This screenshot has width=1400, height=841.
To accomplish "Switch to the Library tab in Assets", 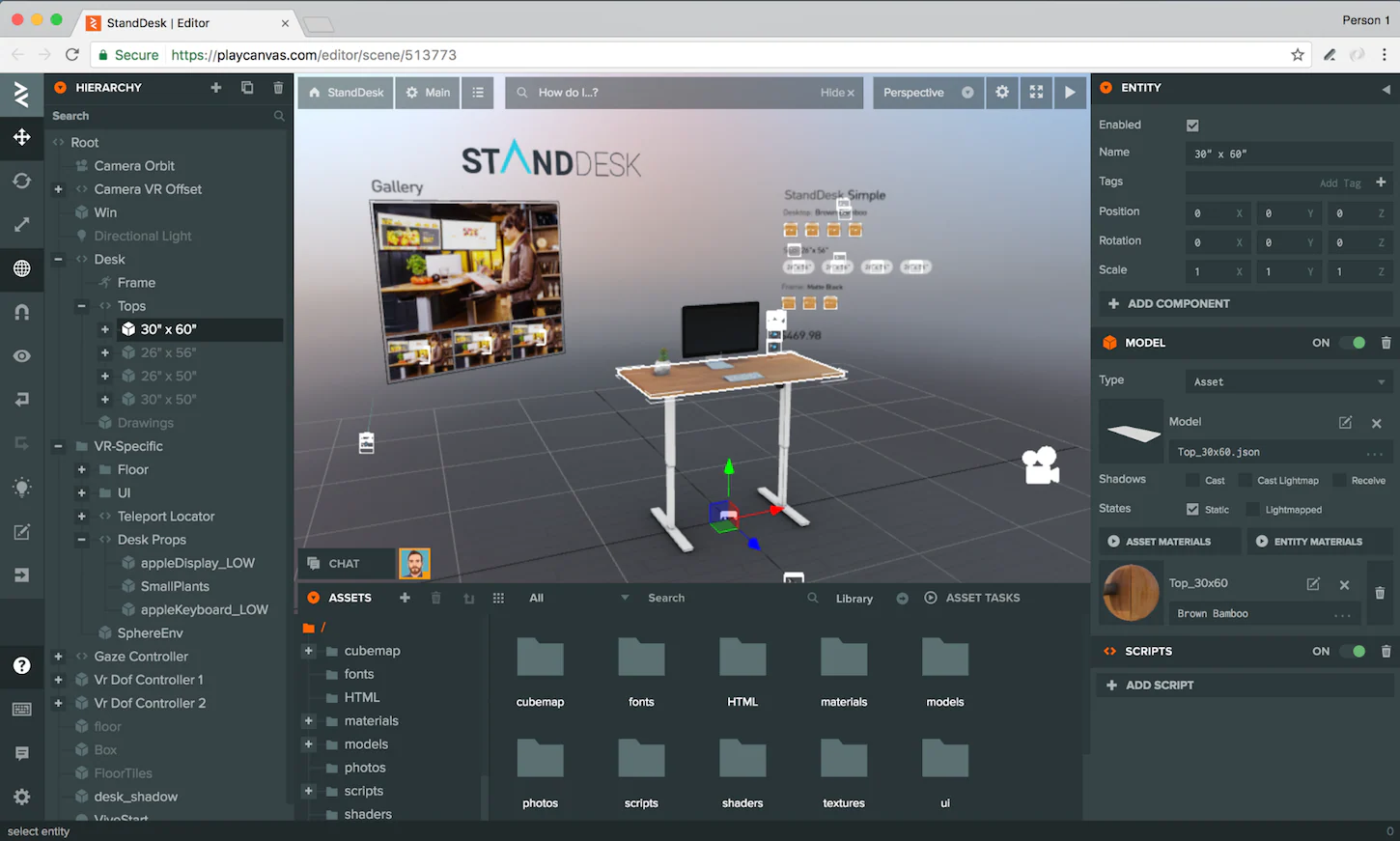I will point(854,598).
